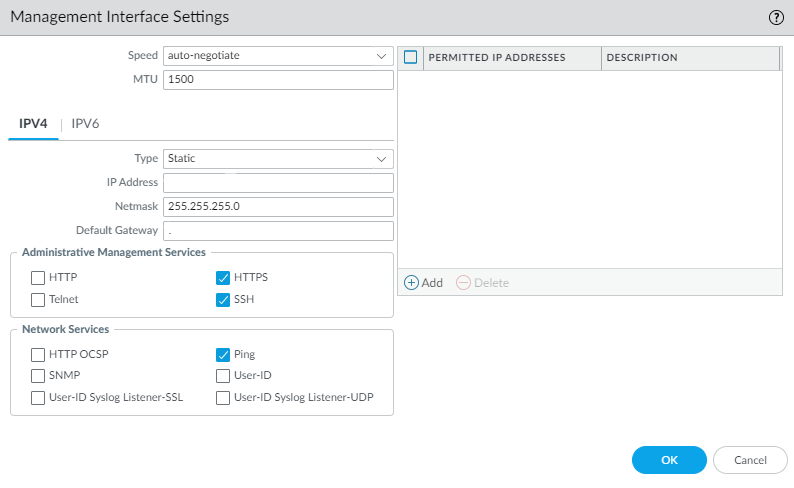Viewport: 794px width, 488px height.
Task: Select the IPV4 tab
Action: pyautogui.click(x=34, y=124)
